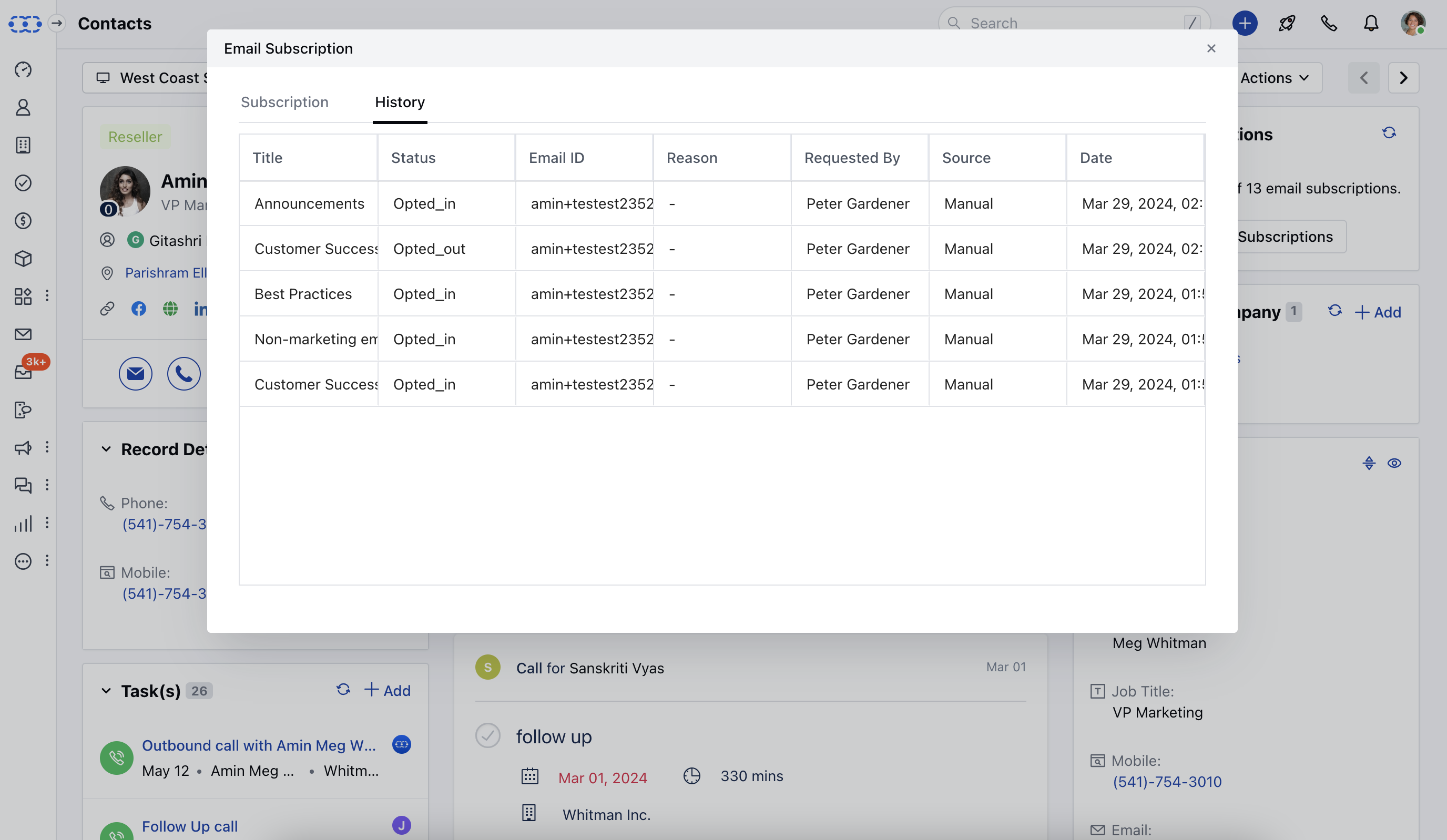Open the notifications bell

(x=1371, y=23)
